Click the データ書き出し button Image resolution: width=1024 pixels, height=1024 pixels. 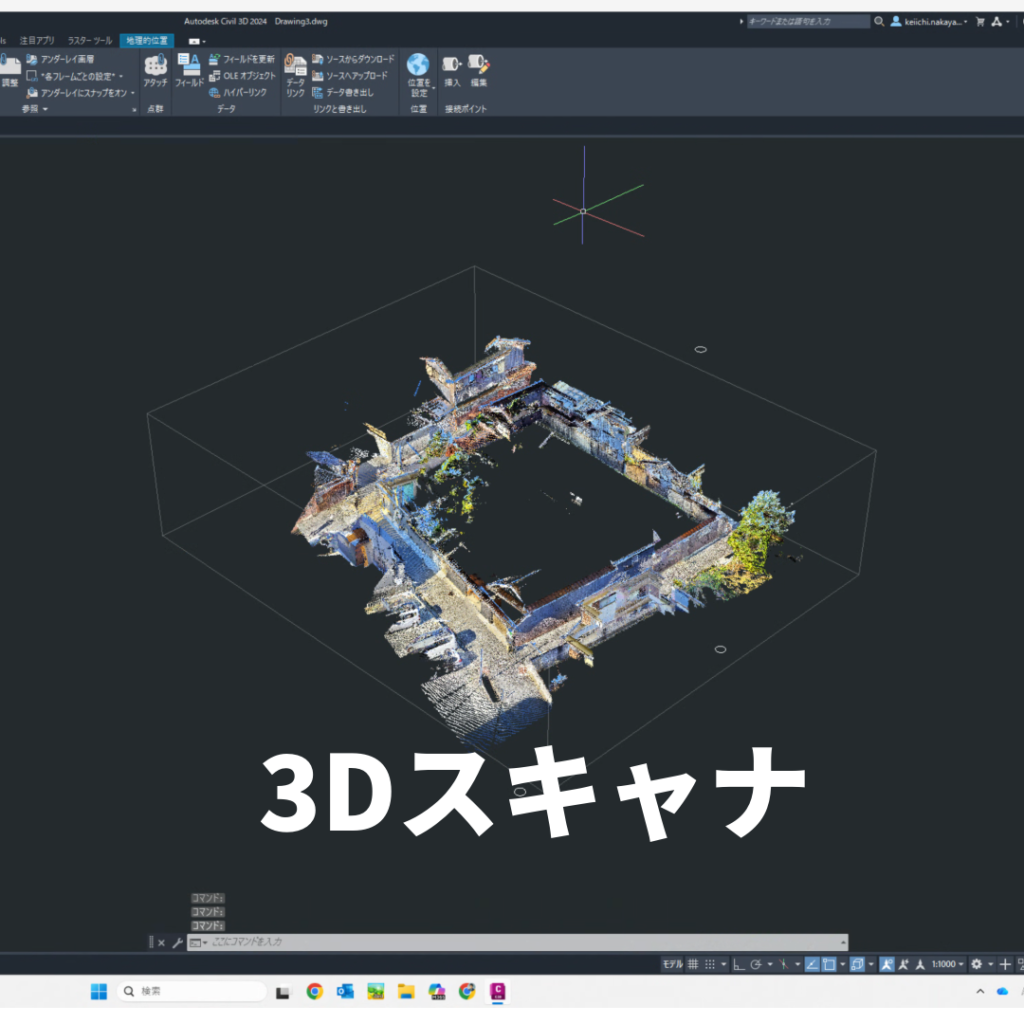coord(343,92)
